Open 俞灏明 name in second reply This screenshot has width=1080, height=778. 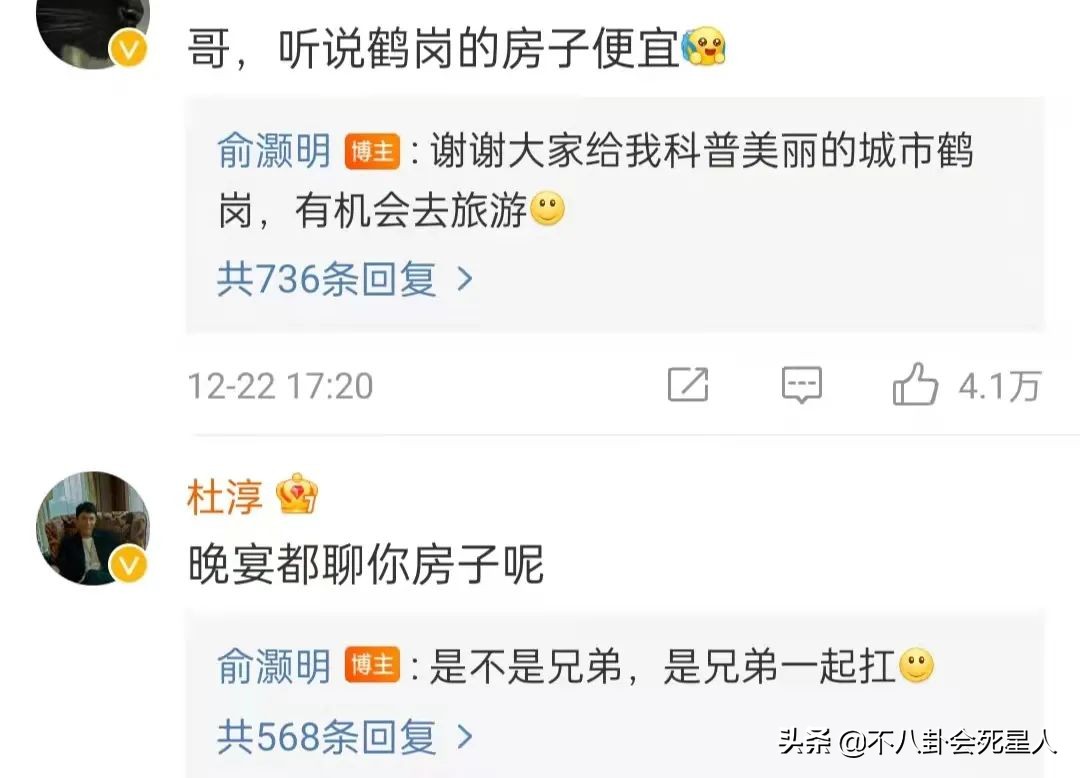pyautogui.click(x=274, y=666)
